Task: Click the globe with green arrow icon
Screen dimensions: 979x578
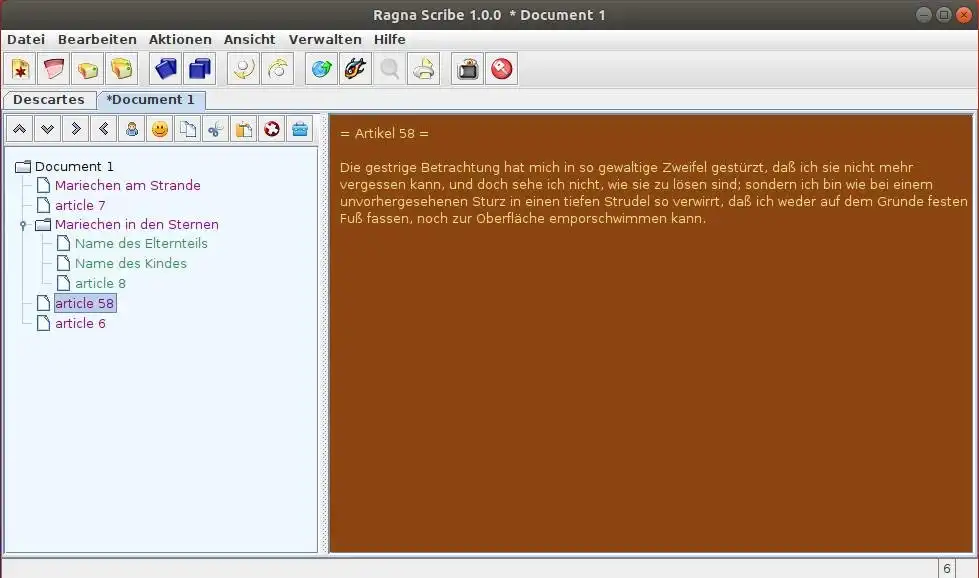Action: pyautogui.click(x=322, y=69)
